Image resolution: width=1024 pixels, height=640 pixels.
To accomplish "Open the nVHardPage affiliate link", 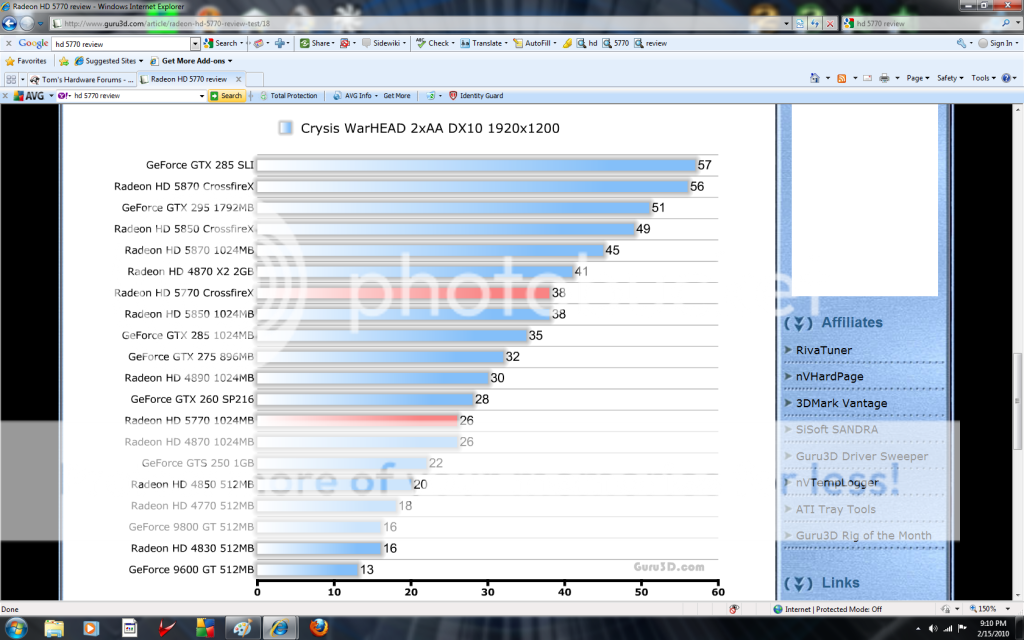I will point(829,377).
